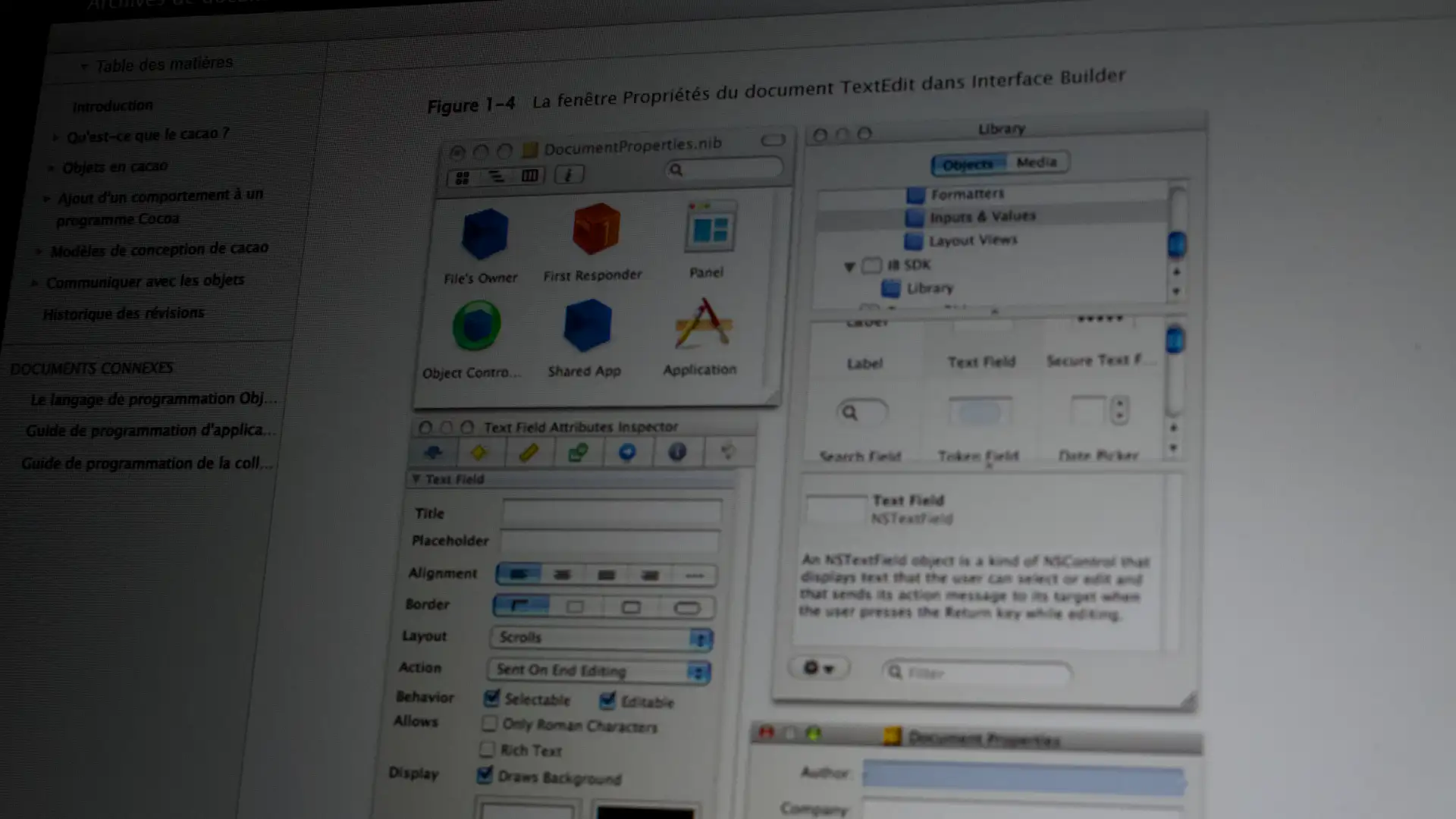Image resolution: width=1456 pixels, height=819 pixels.
Task: Open the gear action menu in Library
Action: (x=819, y=668)
